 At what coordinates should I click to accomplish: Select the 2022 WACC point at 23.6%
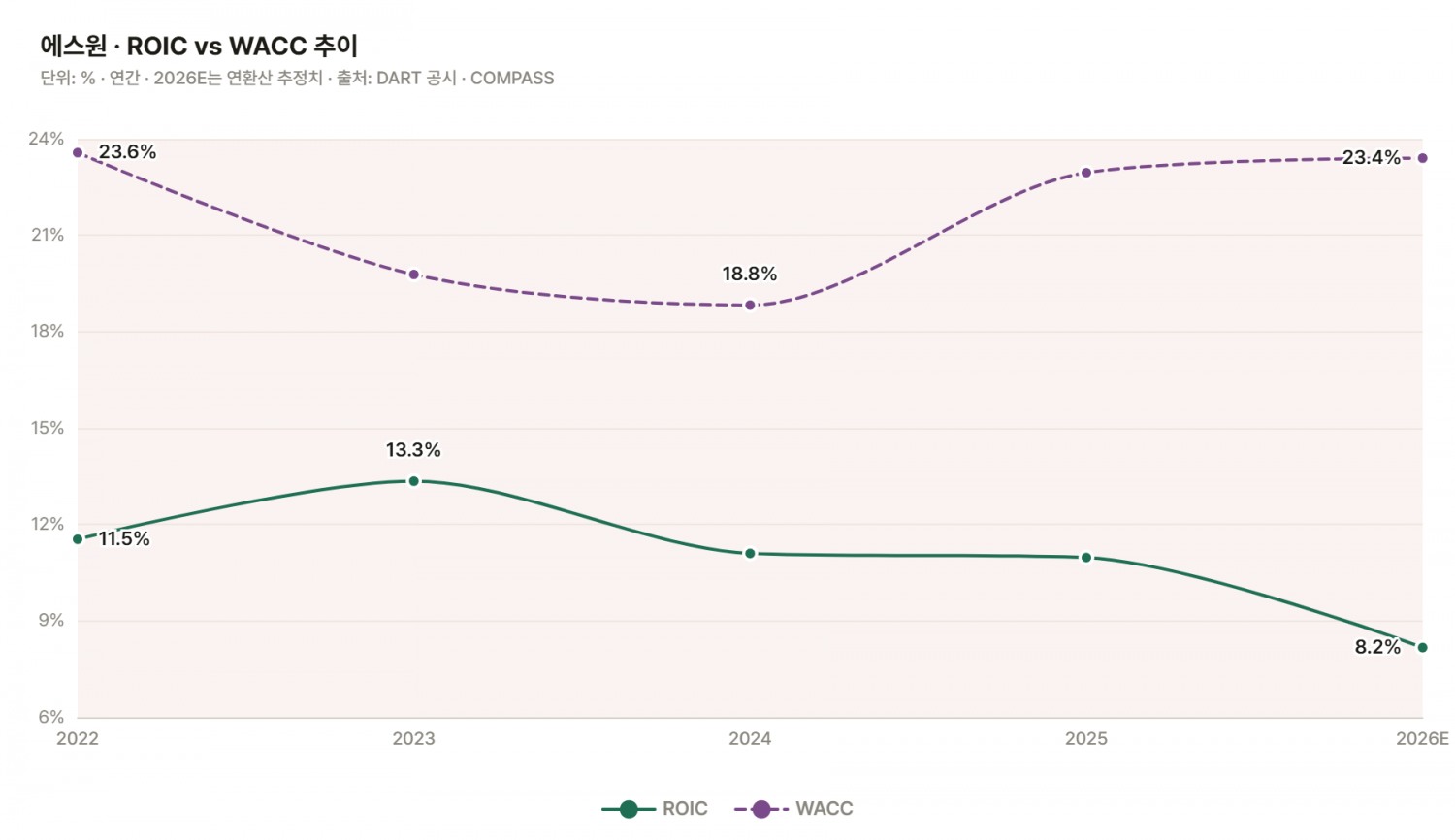(78, 152)
